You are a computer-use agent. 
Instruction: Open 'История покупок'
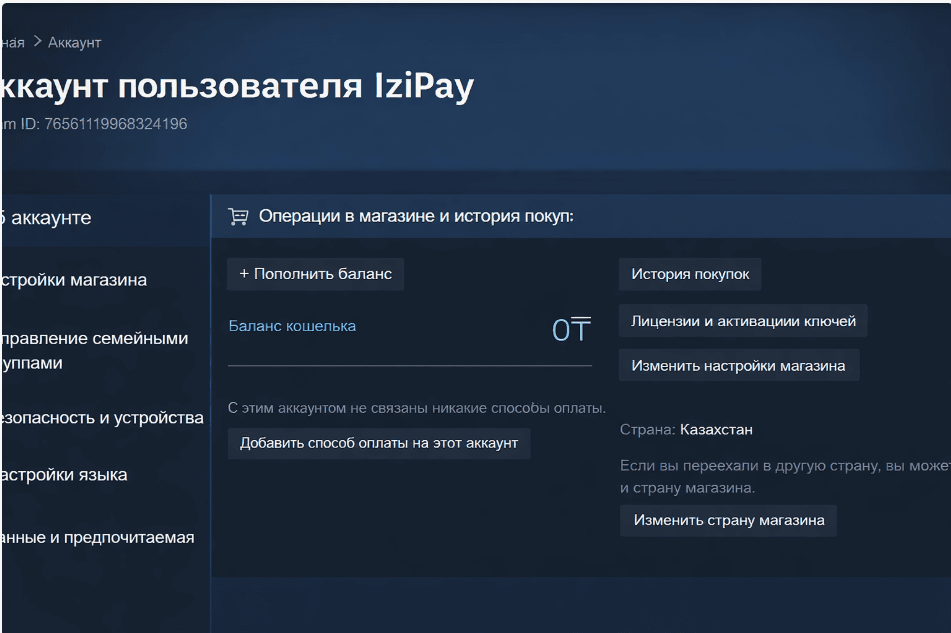(x=690, y=274)
